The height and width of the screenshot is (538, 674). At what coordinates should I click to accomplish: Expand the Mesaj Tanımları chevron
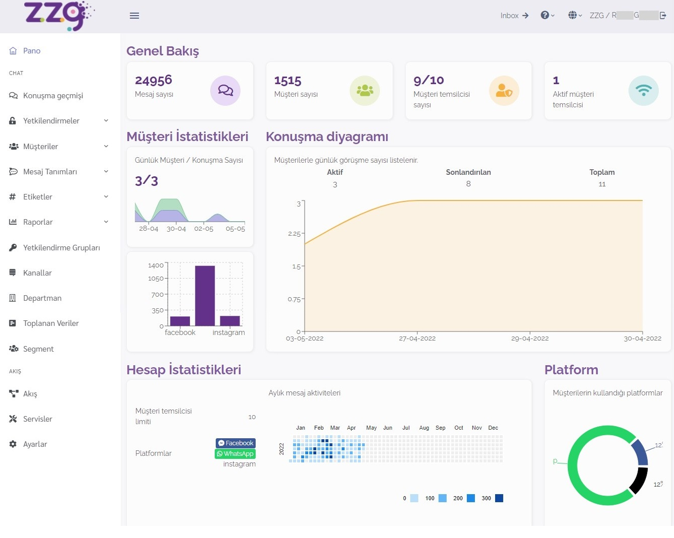click(x=106, y=171)
